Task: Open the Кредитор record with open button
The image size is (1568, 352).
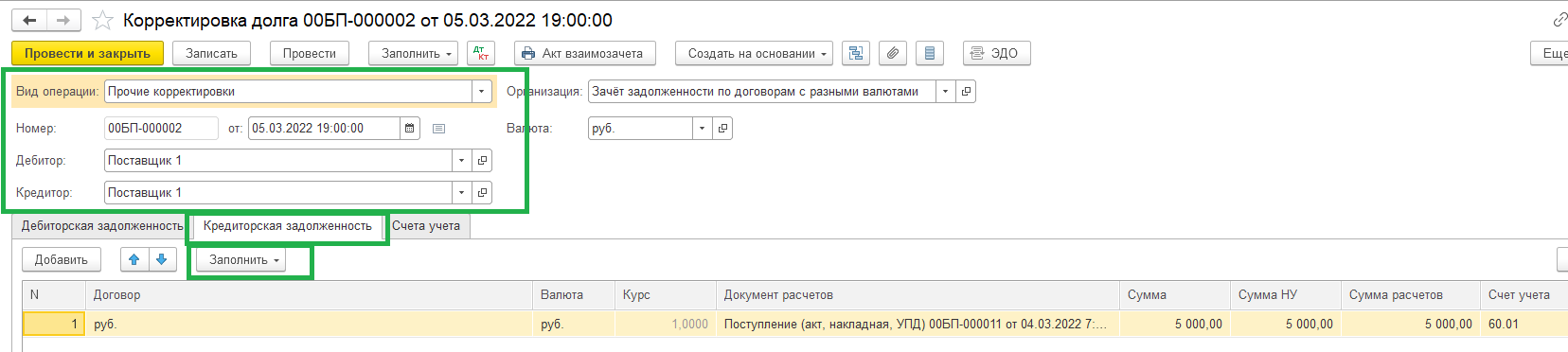Action: click(482, 192)
